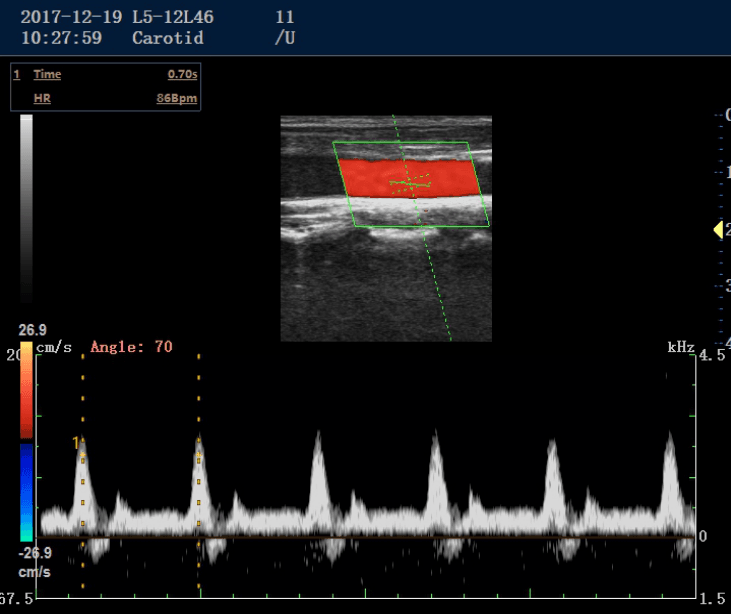Image resolution: width=731 pixels, height=614 pixels.
Task: Click the Angle: 70 label
Action: coord(131,347)
